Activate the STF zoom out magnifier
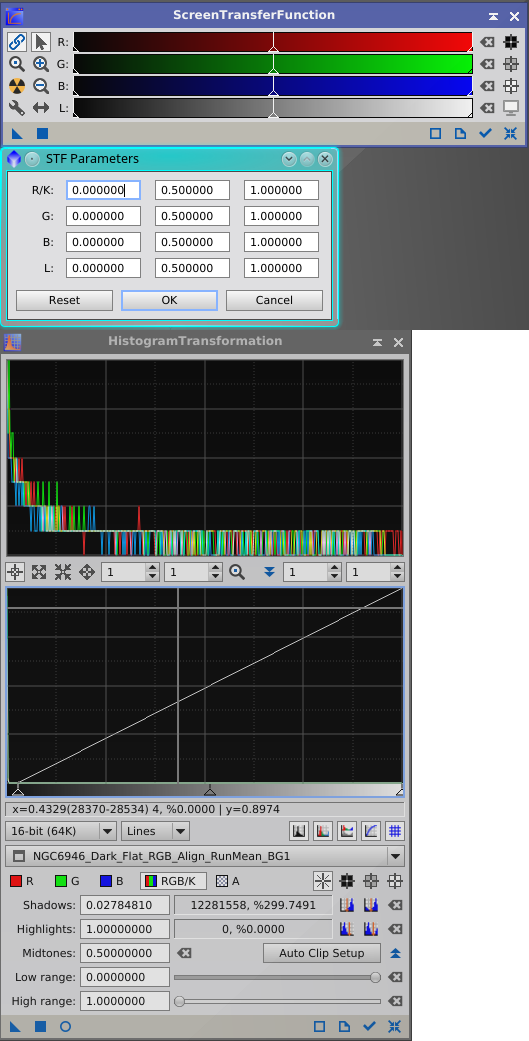Image resolution: width=529 pixels, height=1041 pixels. (x=41, y=86)
